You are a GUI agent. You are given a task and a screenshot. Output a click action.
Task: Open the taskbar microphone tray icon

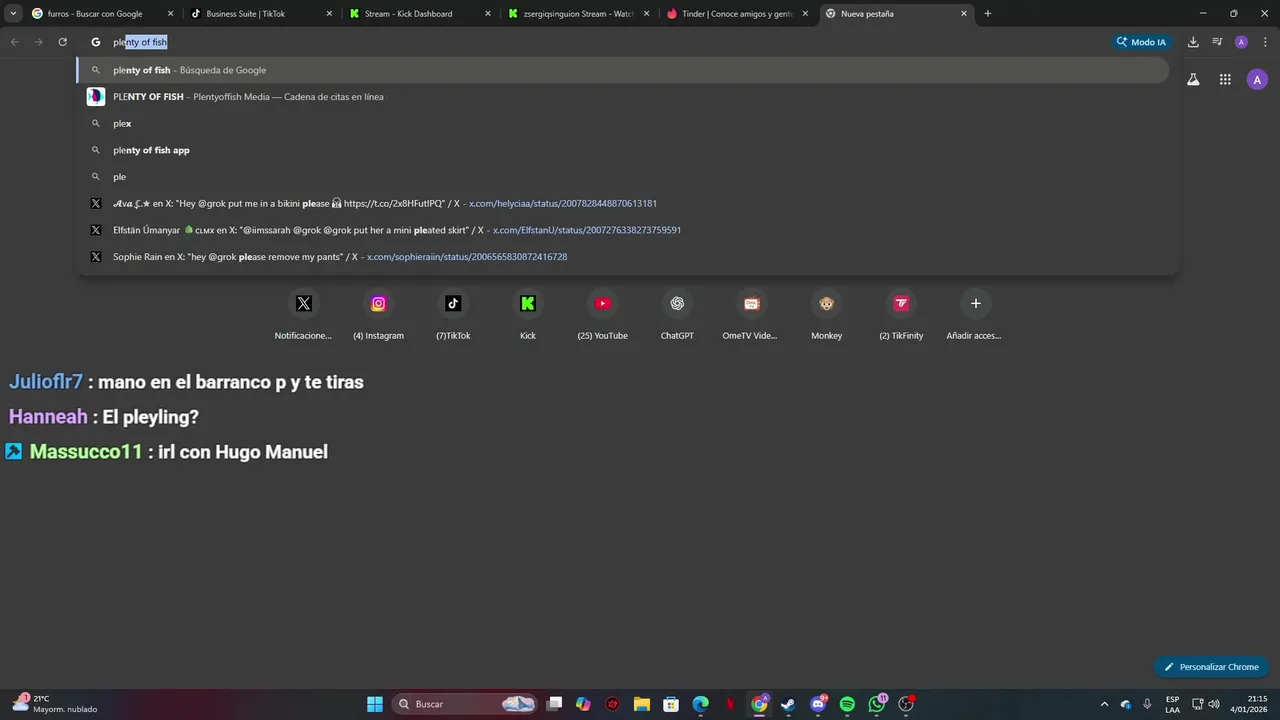[1147, 704]
